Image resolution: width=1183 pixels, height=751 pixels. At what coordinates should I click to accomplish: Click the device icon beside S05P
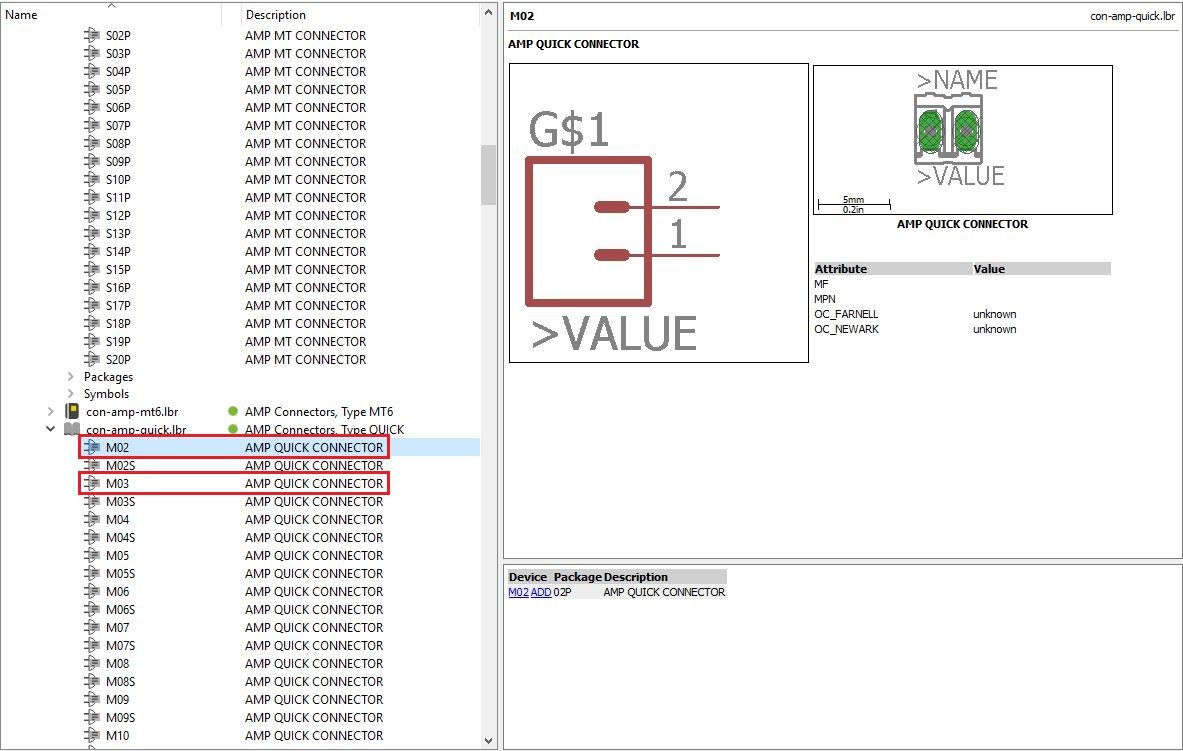[x=92, y=89]
